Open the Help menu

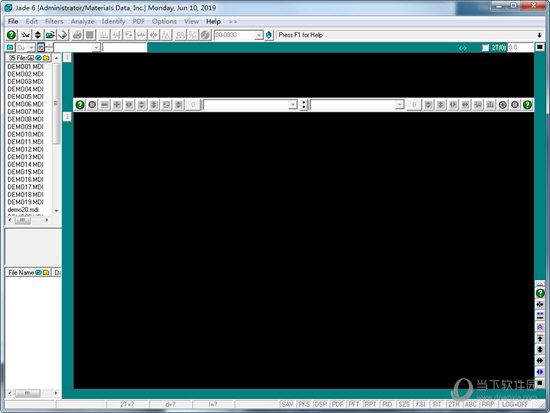click(213, 21)
